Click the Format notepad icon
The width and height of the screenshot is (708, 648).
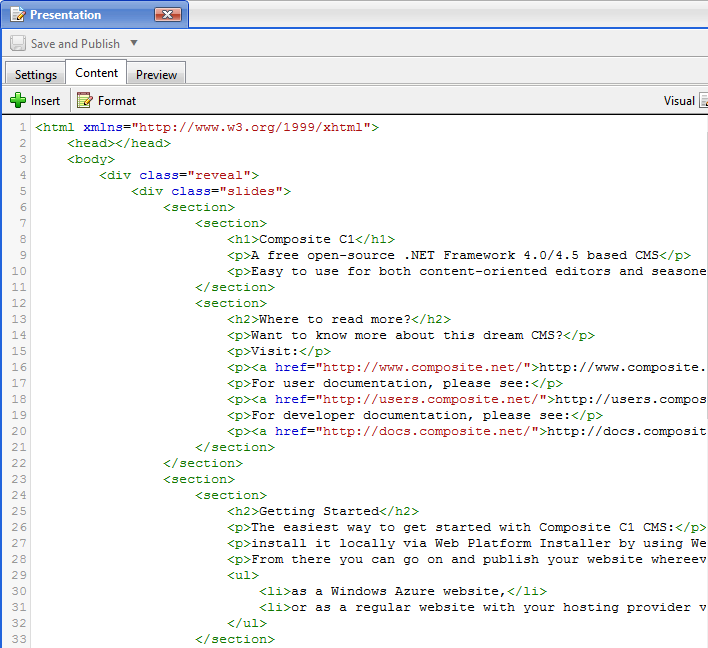coord(85,100)
